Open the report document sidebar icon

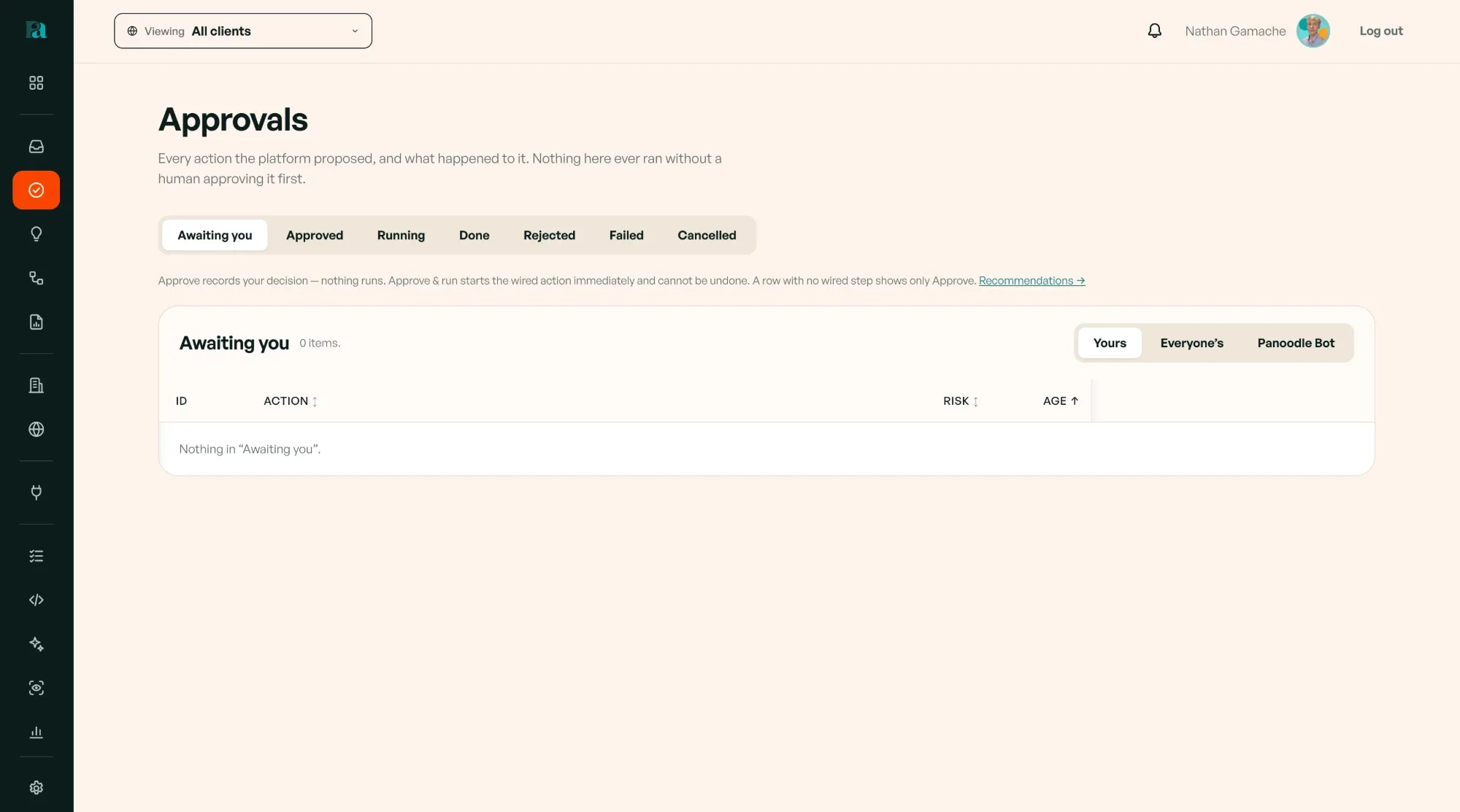click(x=36, y=322)
